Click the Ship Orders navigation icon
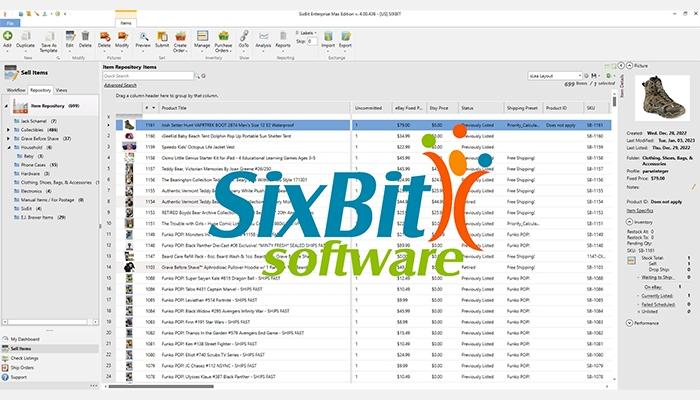 click(5, 367)
